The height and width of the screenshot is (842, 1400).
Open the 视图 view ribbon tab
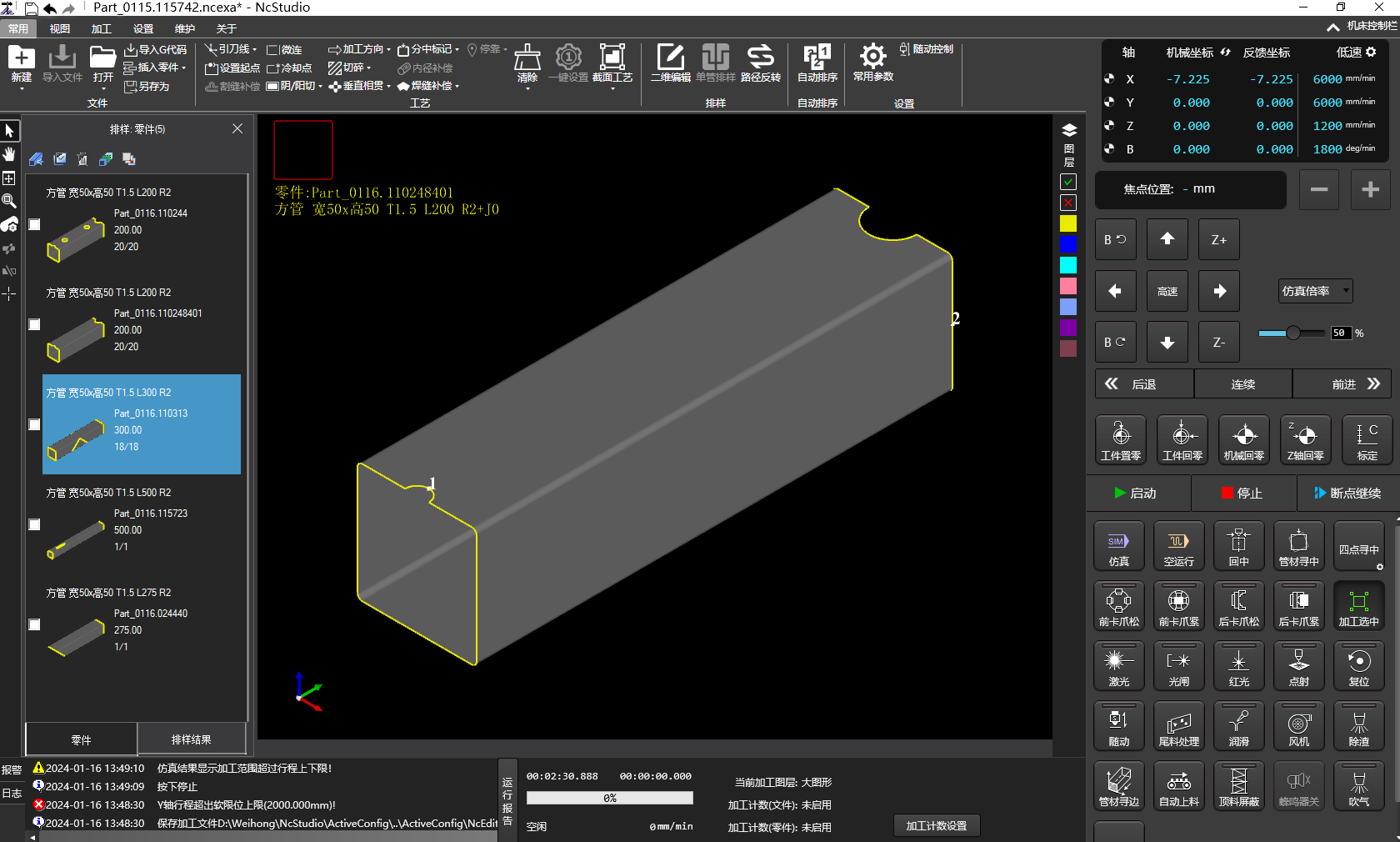[x=60, y=28]
